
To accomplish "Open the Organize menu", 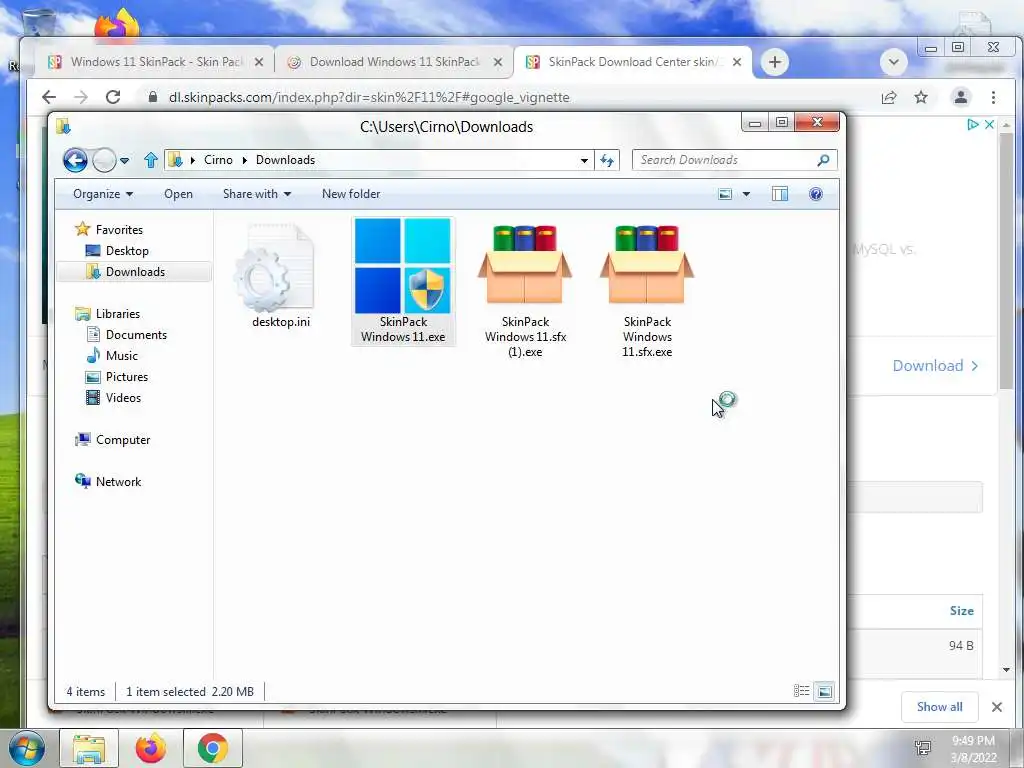I will coord(103,194).
